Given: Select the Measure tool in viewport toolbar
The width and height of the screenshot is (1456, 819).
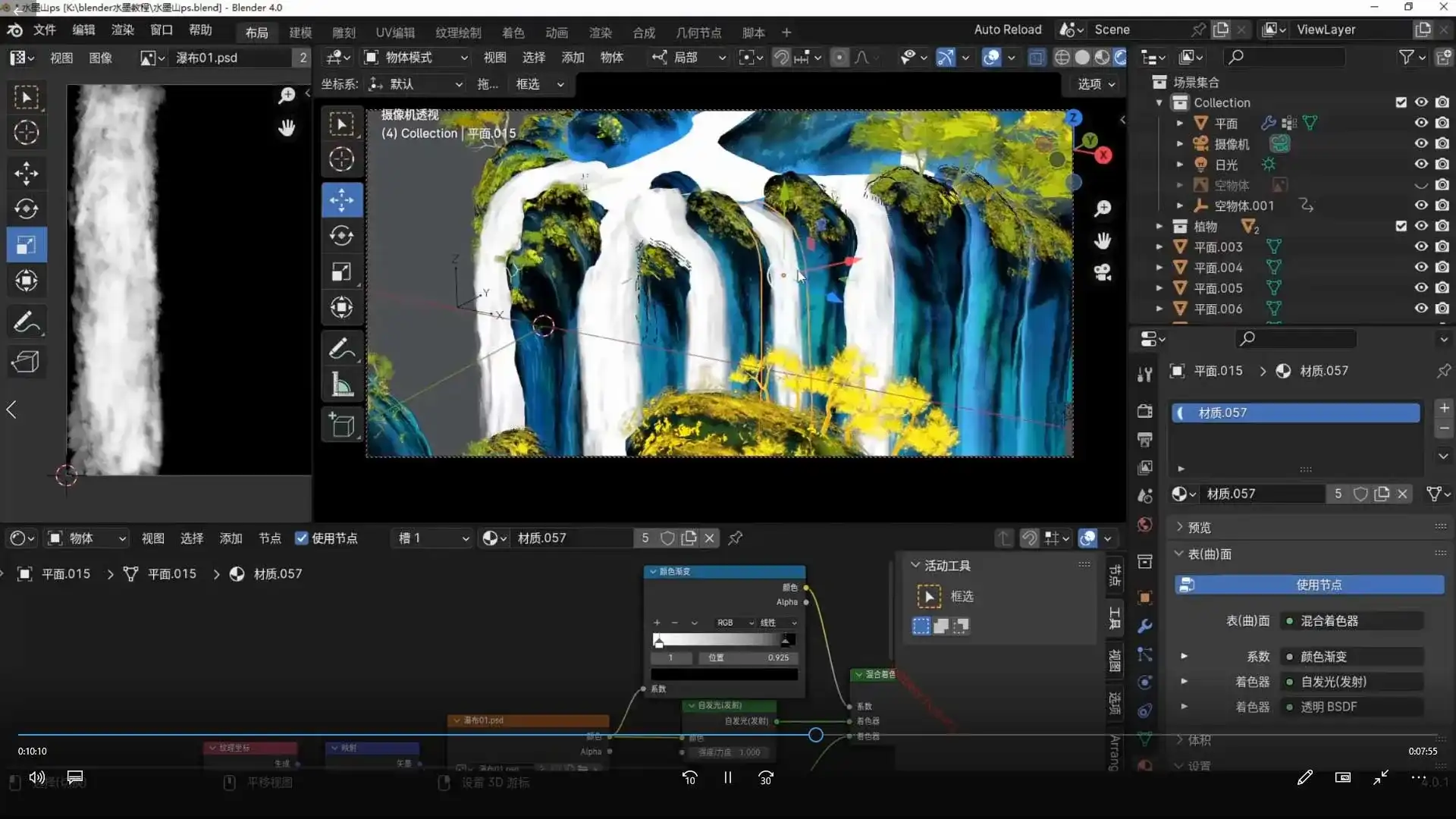Looking at the screenshot, I should tap(341, 385).
